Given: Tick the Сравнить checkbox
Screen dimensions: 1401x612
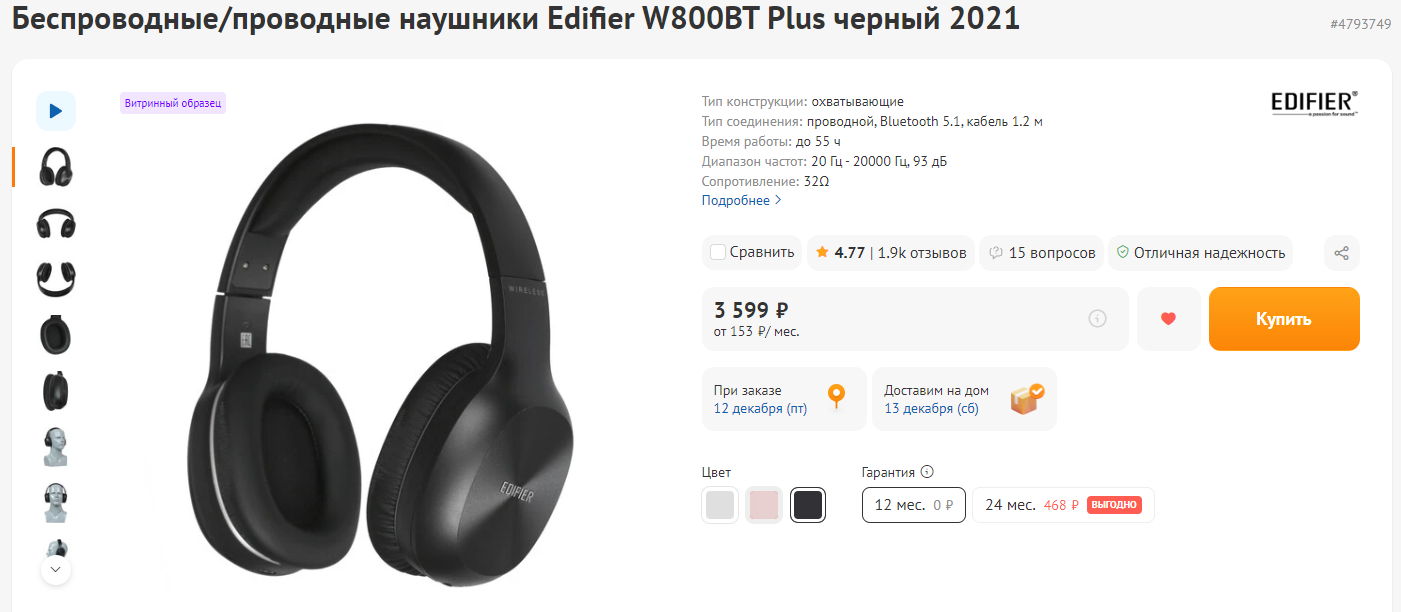Looking at the screenshot, I should pyautogui.click(x=718, y=252).
